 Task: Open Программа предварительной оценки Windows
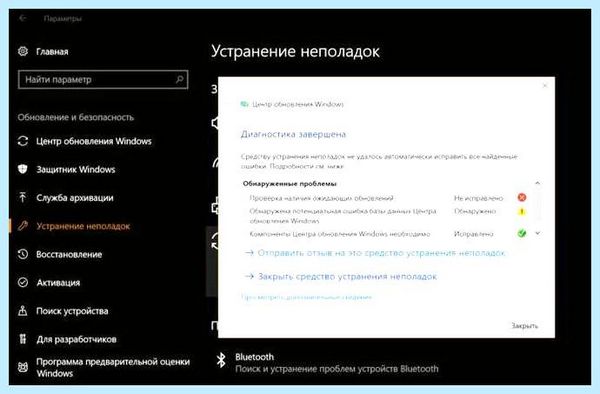113,367
